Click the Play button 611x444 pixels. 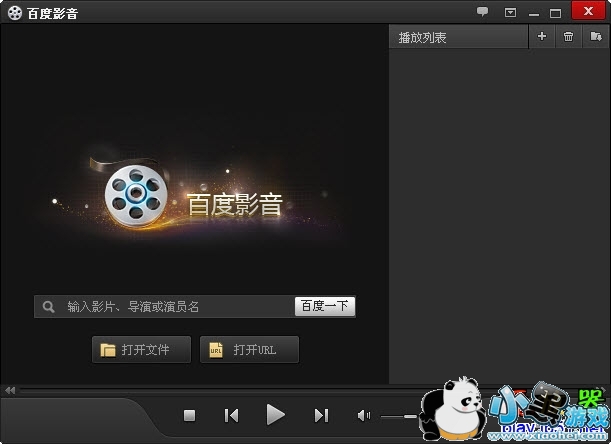point(275,415)
